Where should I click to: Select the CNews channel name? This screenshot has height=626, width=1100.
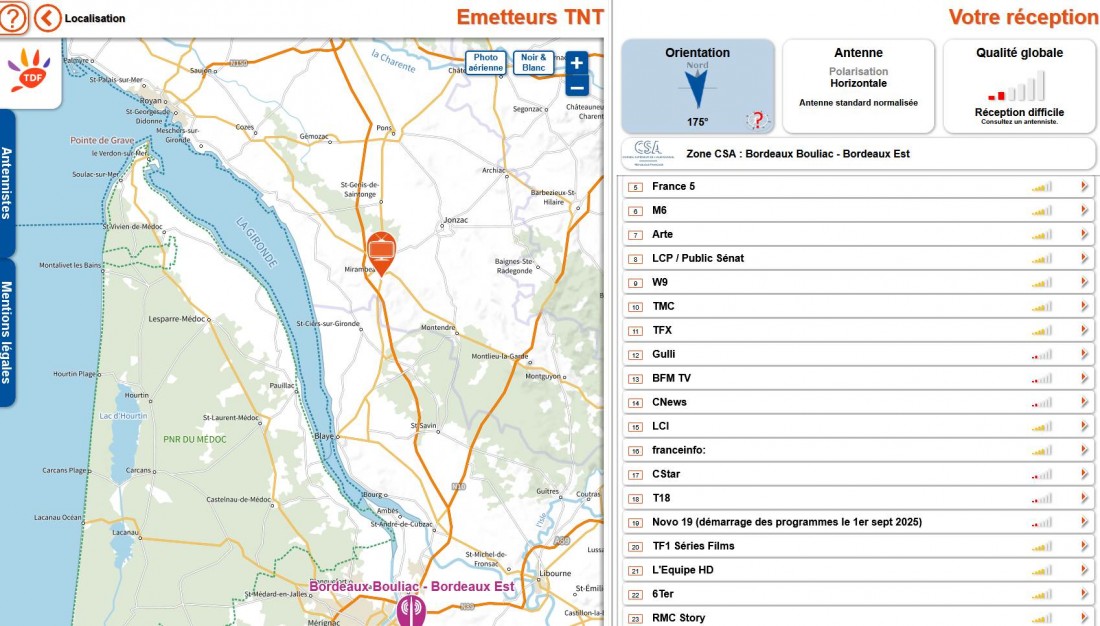pyautogui.click(x=669, y=402)
